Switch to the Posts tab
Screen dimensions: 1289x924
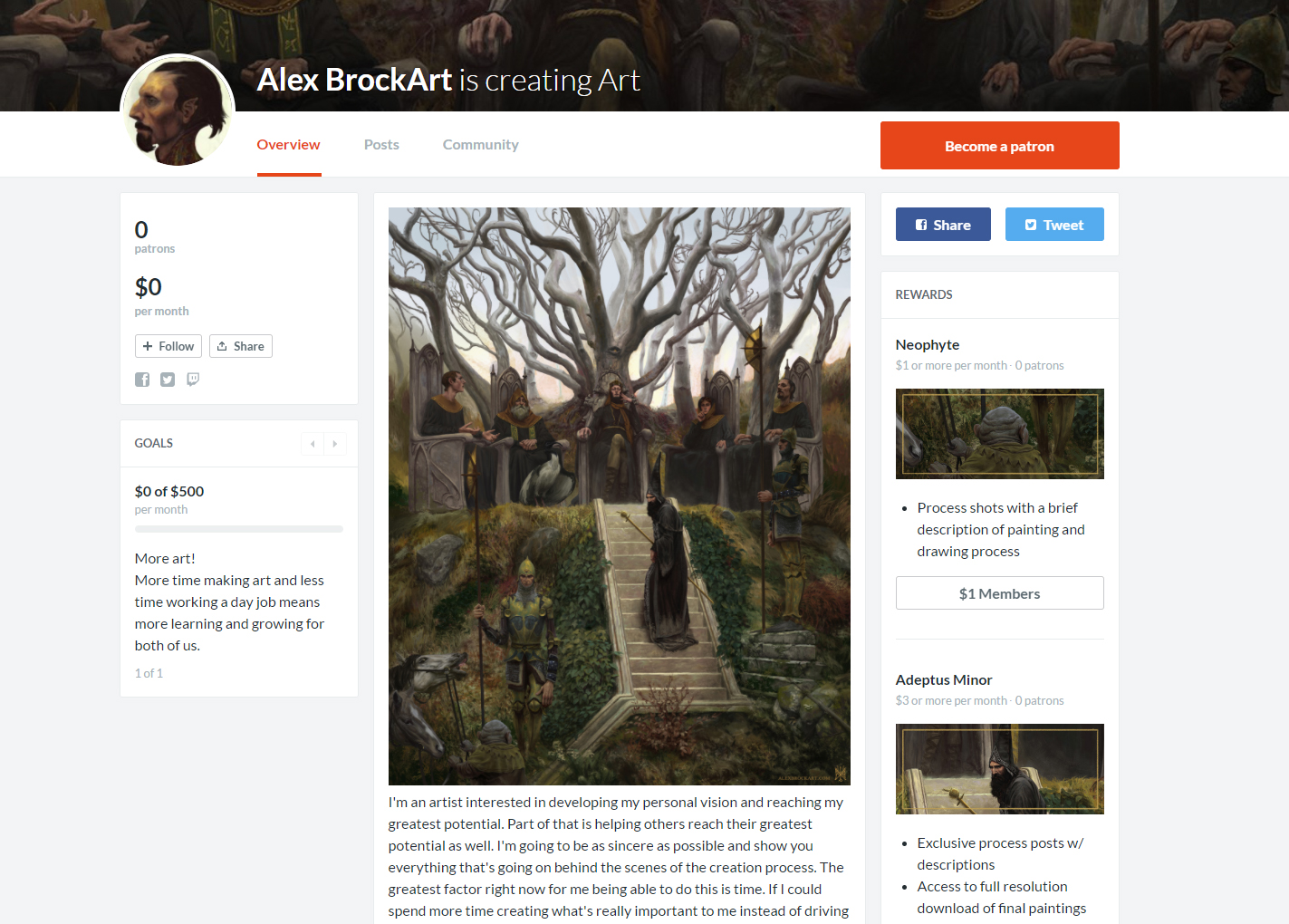pyautogui.click(x=381, y=145)
